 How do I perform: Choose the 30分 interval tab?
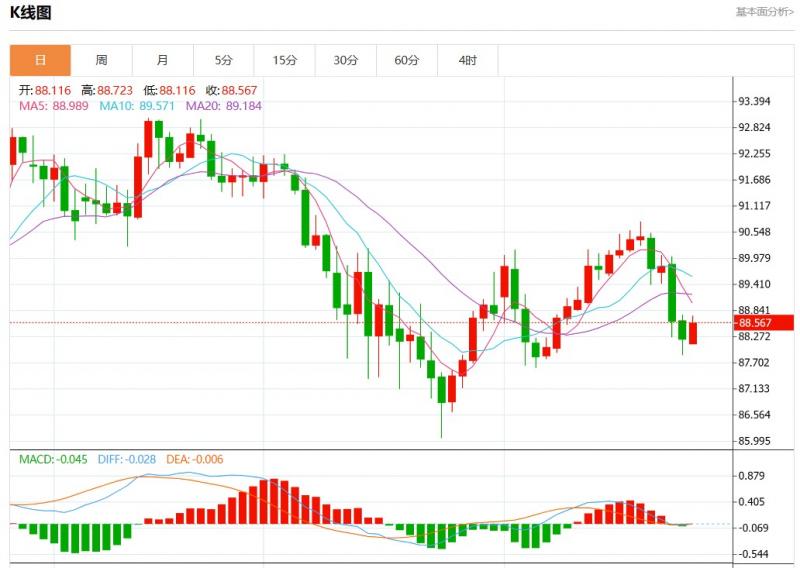click(346, 60)
